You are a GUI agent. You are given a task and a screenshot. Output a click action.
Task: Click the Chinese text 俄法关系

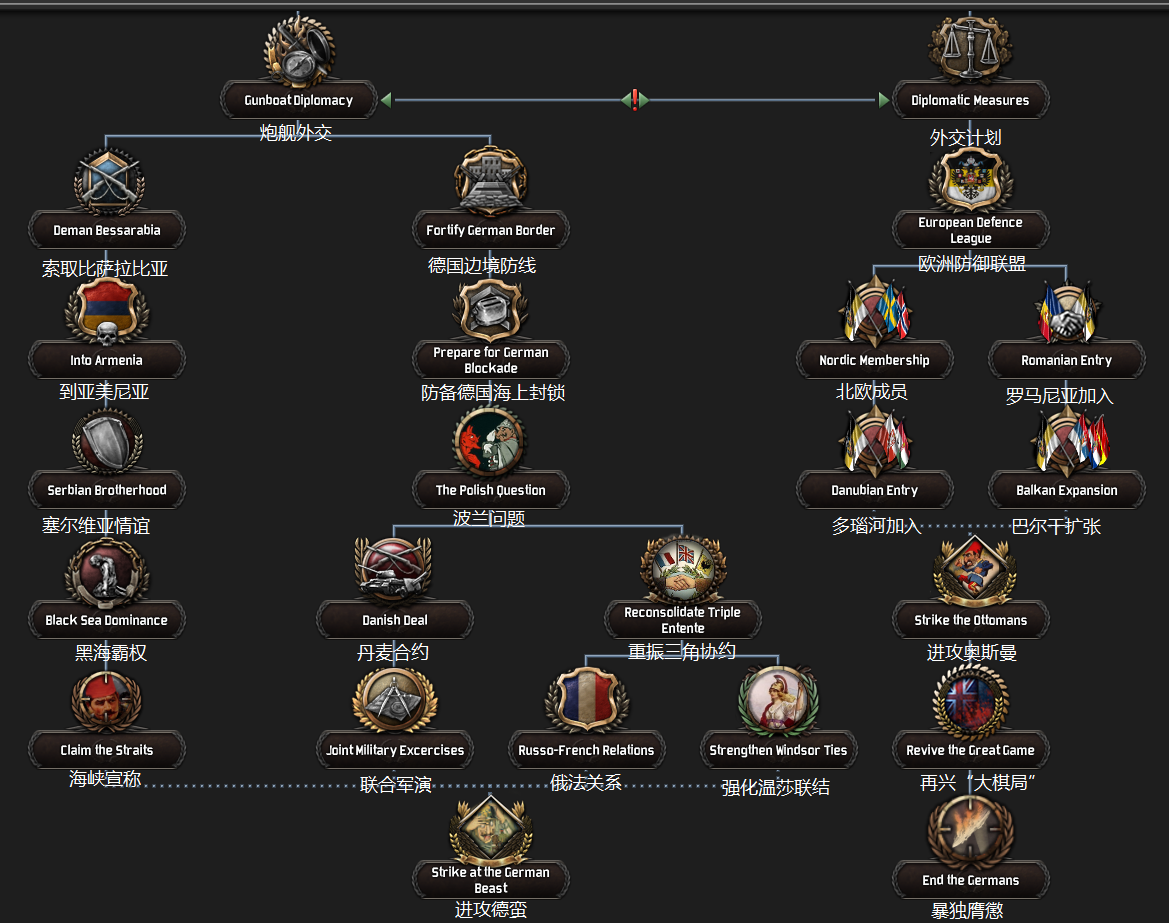(x=586, y=783)
